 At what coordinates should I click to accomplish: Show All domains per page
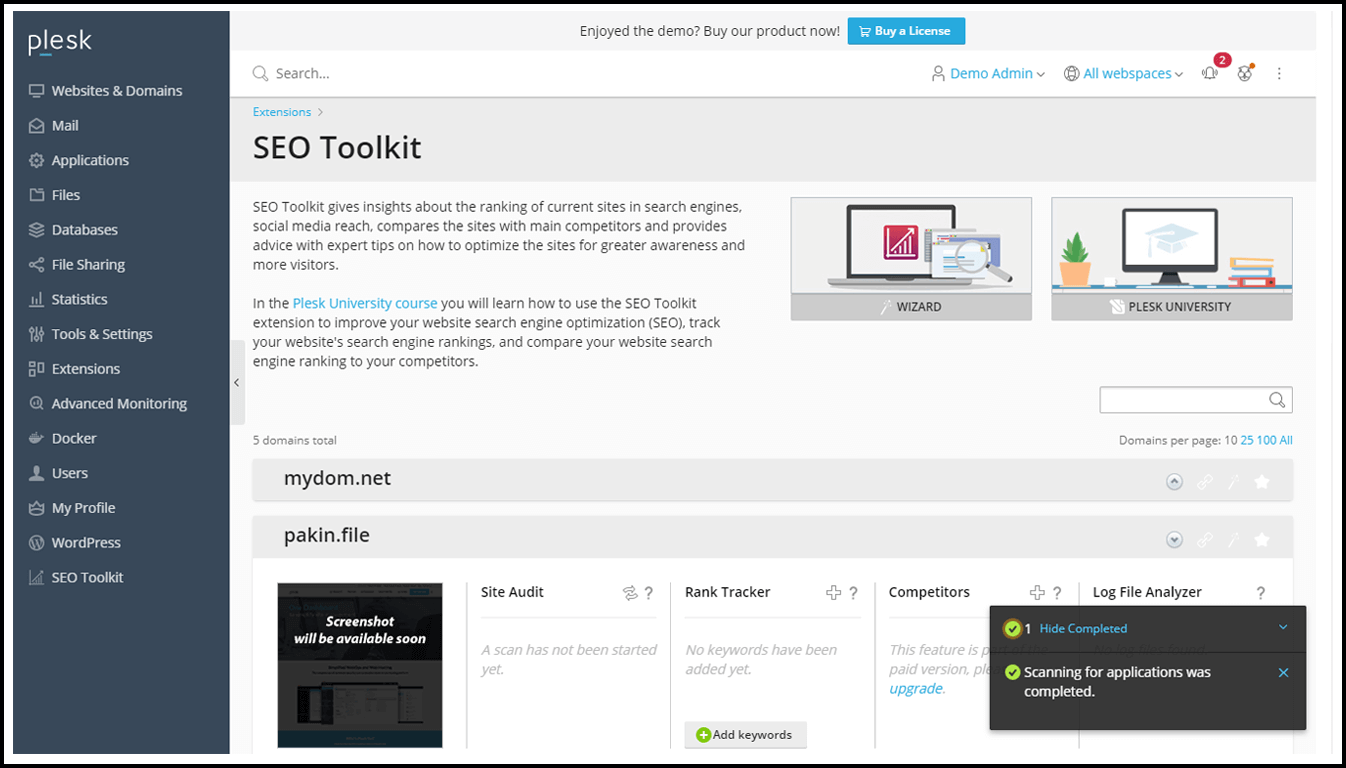(1286, 440)
